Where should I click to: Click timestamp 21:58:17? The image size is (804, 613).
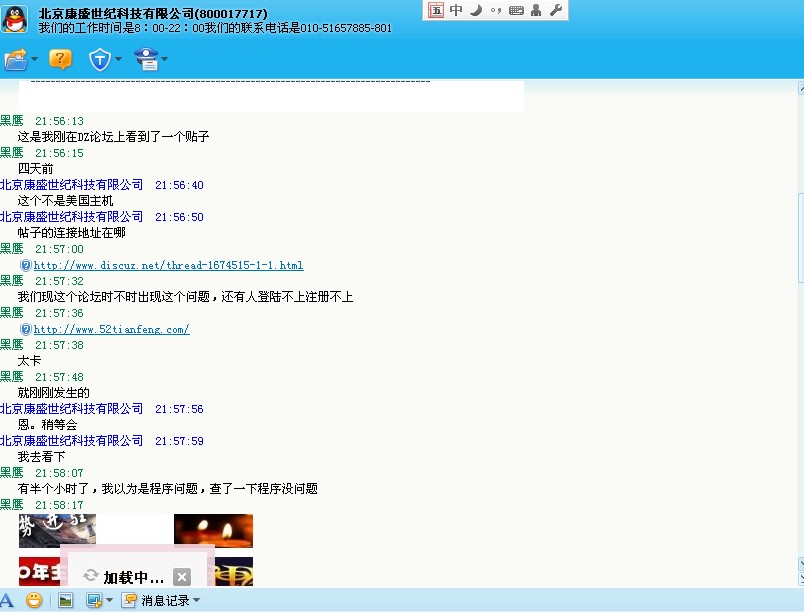tap(59, 505)
